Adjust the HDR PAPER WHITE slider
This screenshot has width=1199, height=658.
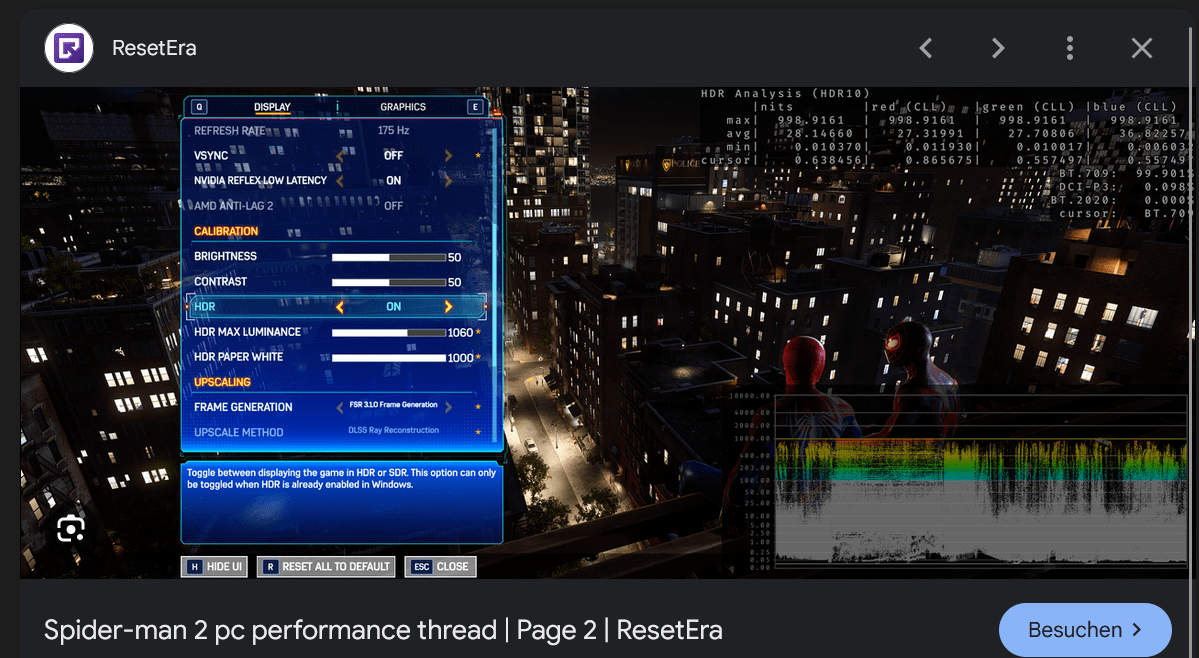pyautogui.click(x=388, y=358)
